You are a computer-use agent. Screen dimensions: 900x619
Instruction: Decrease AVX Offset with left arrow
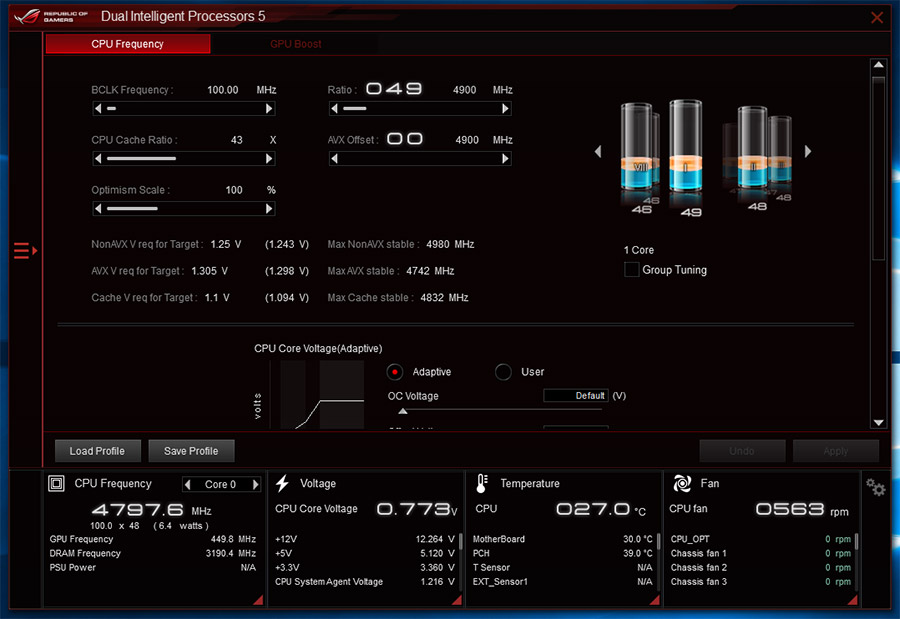(335, 158)
